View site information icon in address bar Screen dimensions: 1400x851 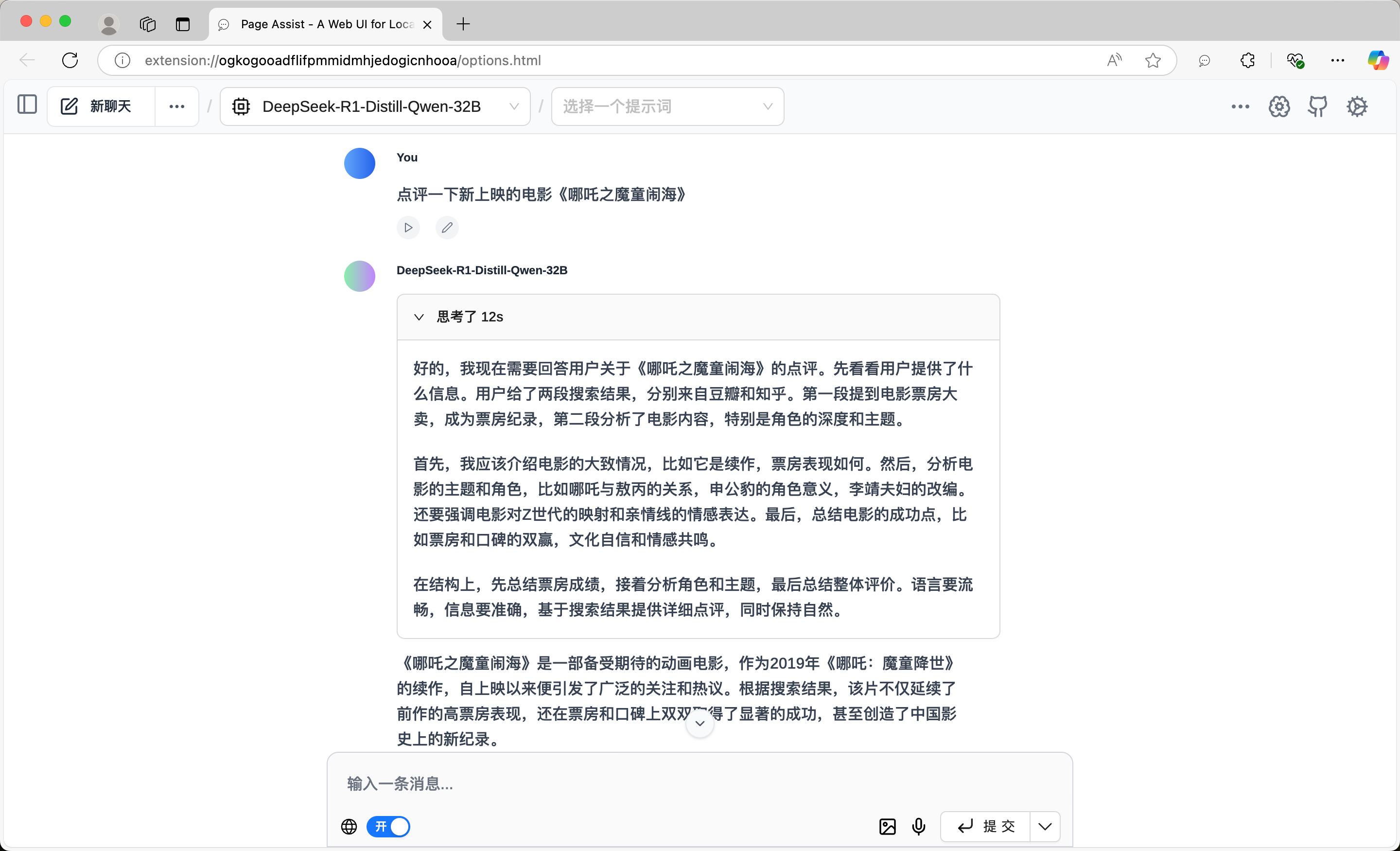(x=122, y=60)
